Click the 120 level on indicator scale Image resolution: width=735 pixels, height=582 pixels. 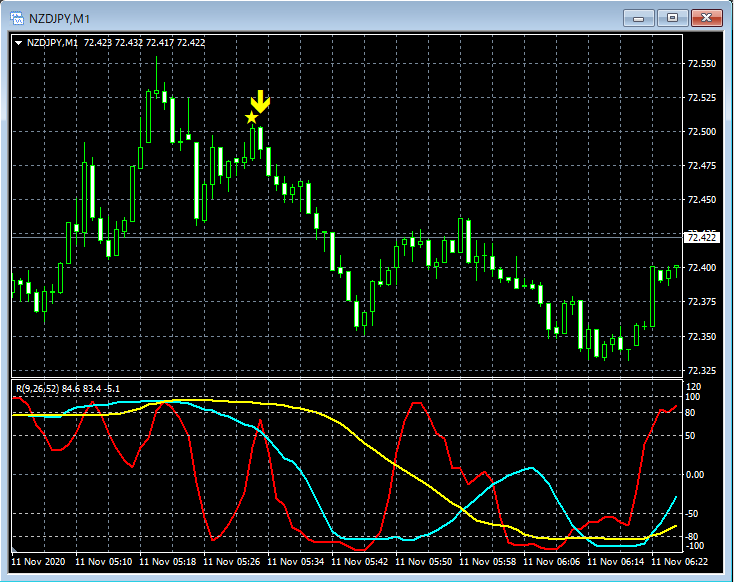click(x=693, y=387)
